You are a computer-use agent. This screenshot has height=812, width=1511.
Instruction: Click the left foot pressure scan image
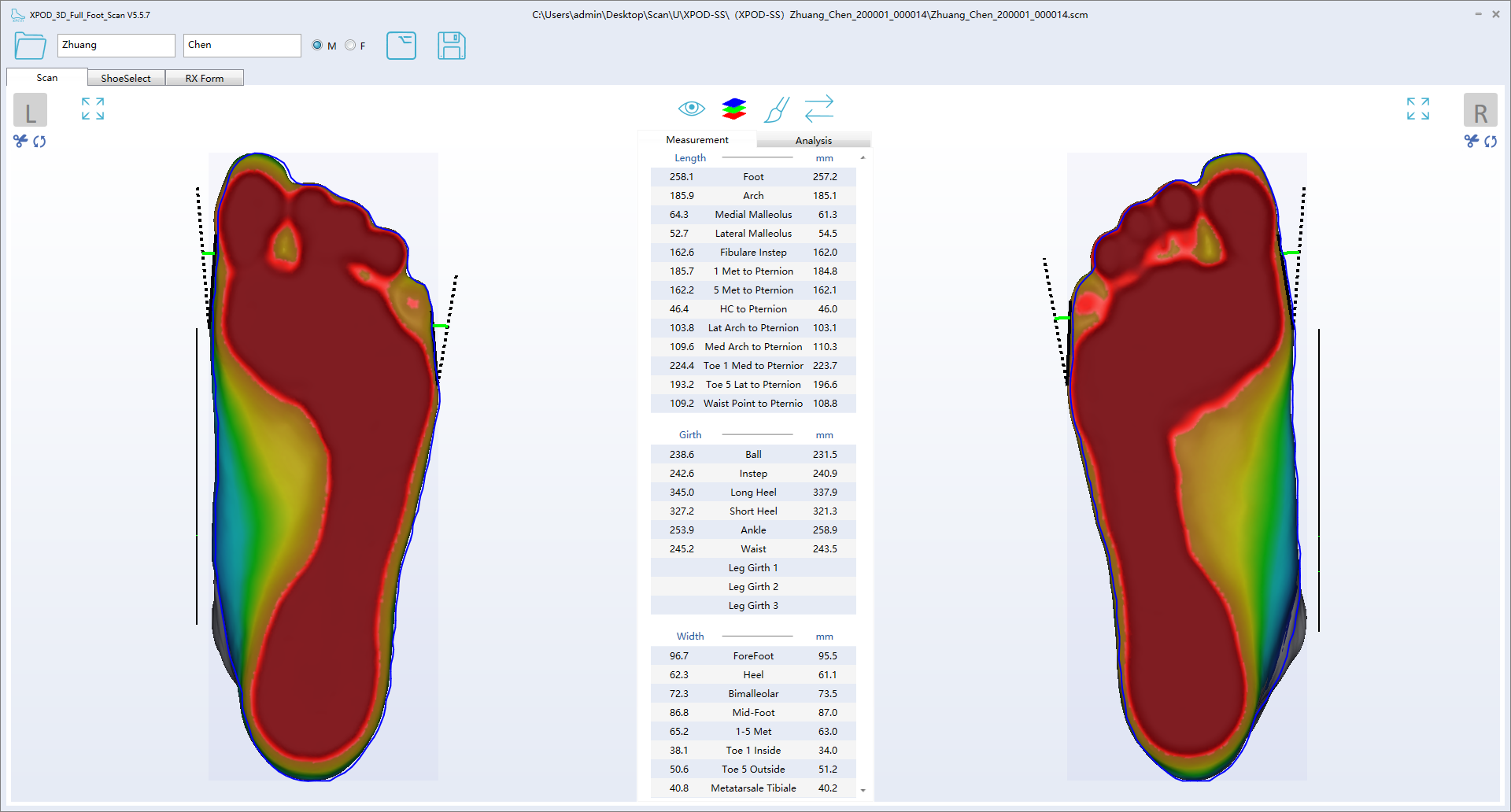pos(323,467)
